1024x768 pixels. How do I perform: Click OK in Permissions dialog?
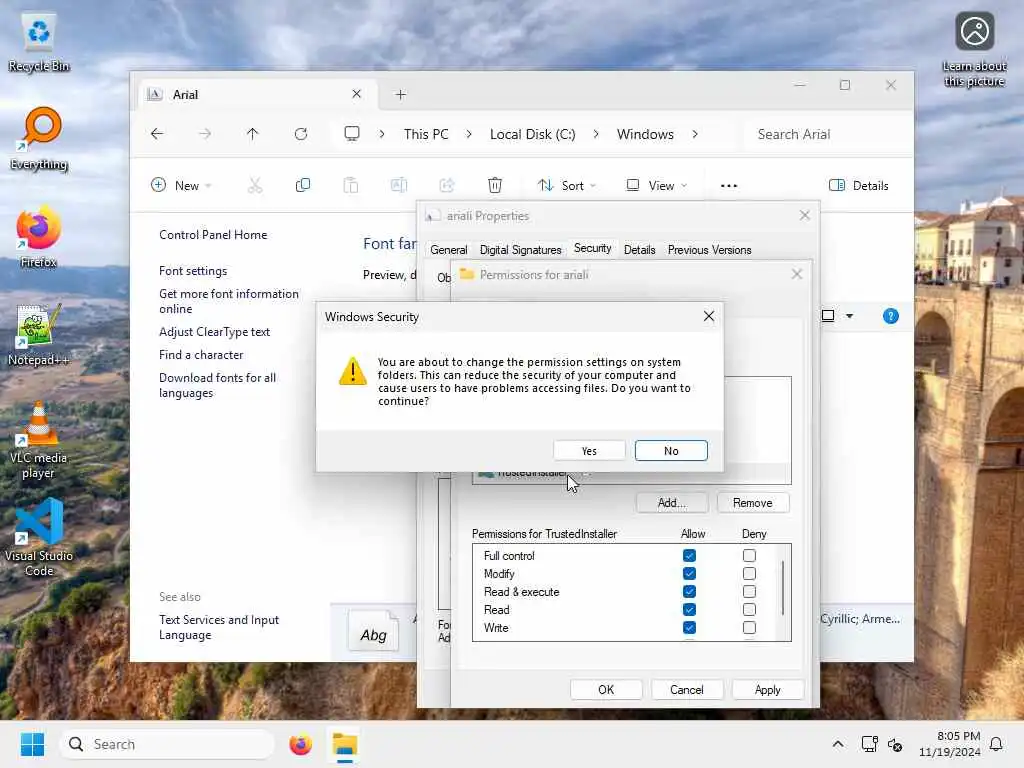point(606,690)
